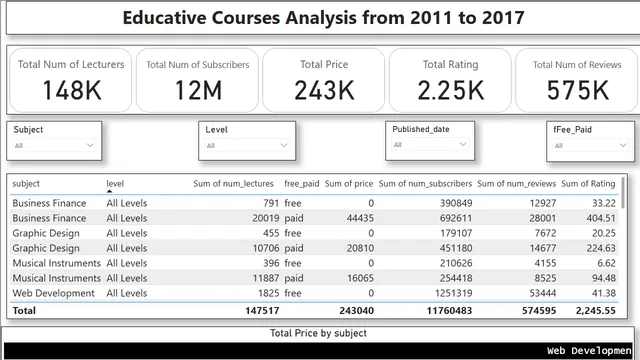Click the total subscribers value 11760483
The image size is (640, 360).
[449, 311]
